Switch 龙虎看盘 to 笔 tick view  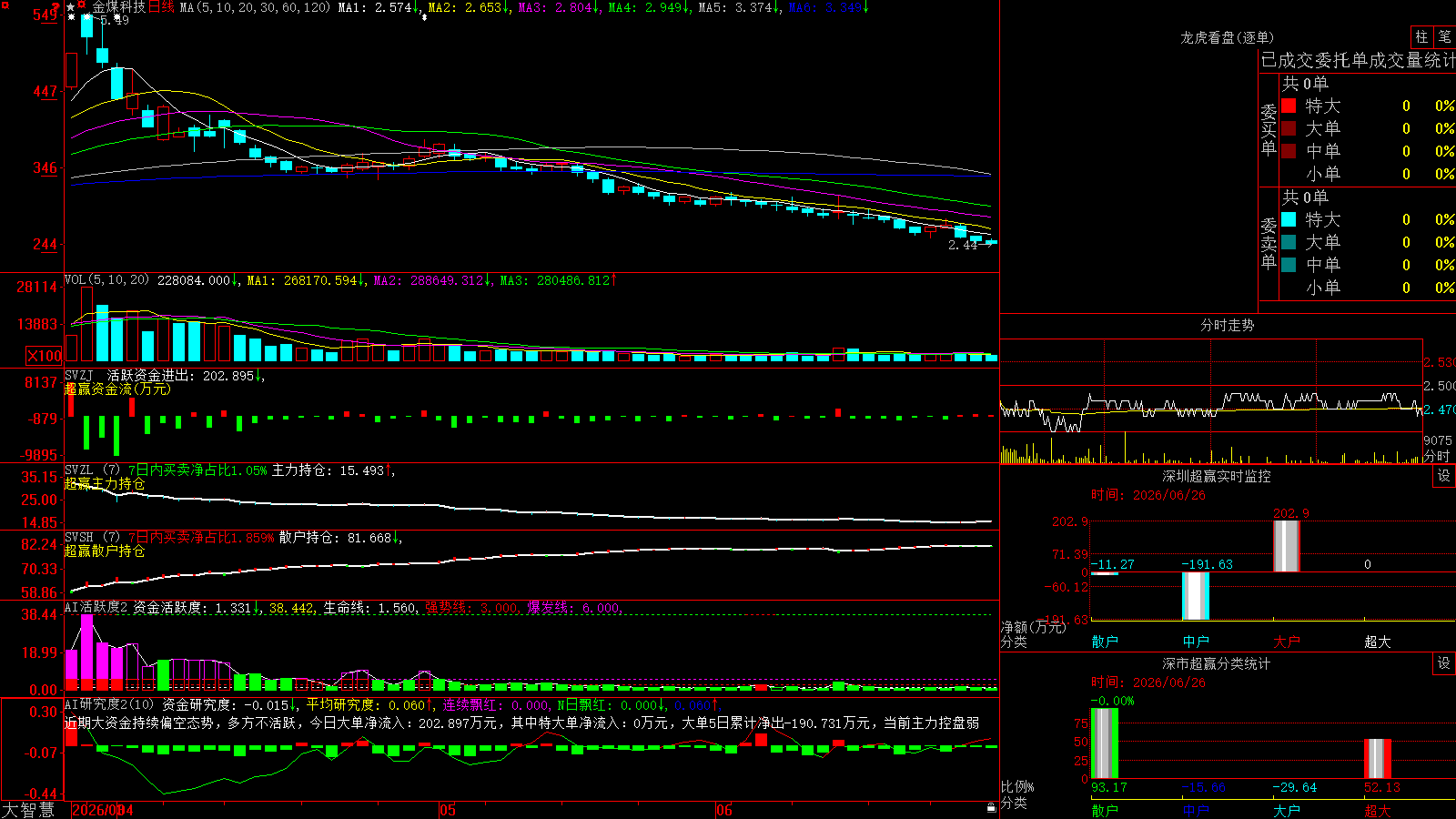tap(1444, 37)
